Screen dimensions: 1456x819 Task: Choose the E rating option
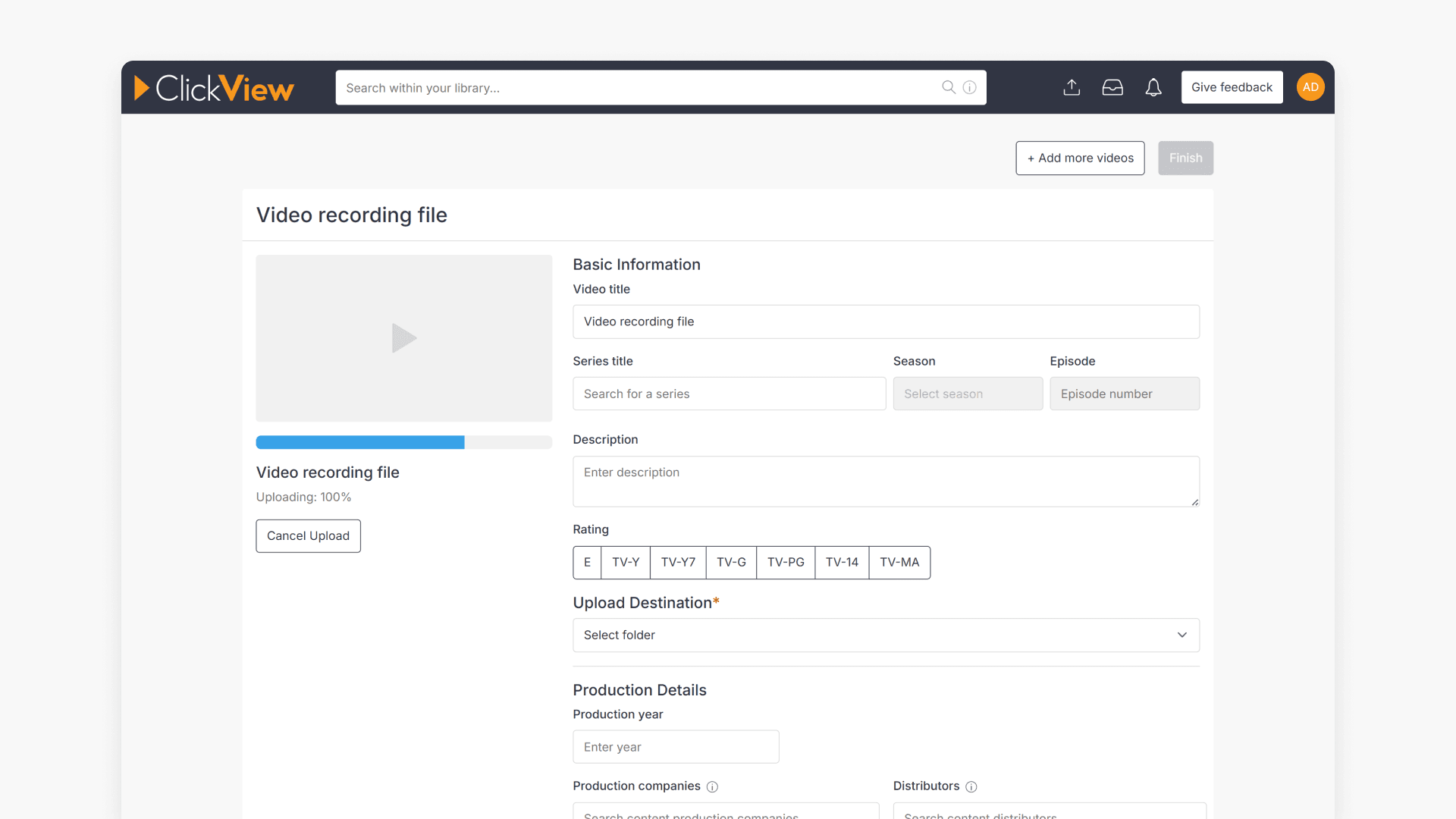(586, 562)
